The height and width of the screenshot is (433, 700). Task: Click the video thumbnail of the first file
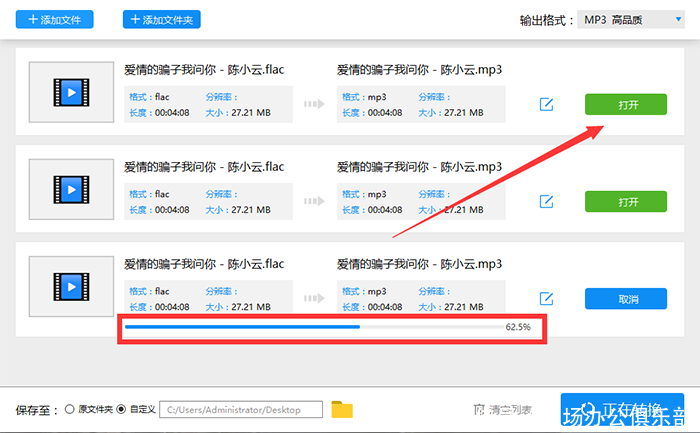(71, 92)
